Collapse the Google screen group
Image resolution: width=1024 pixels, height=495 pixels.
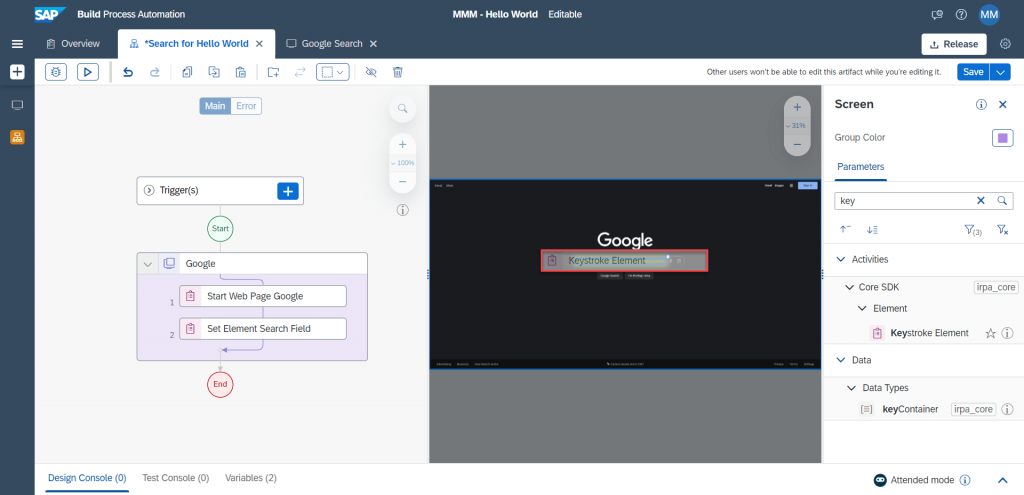tap(148, 264)
